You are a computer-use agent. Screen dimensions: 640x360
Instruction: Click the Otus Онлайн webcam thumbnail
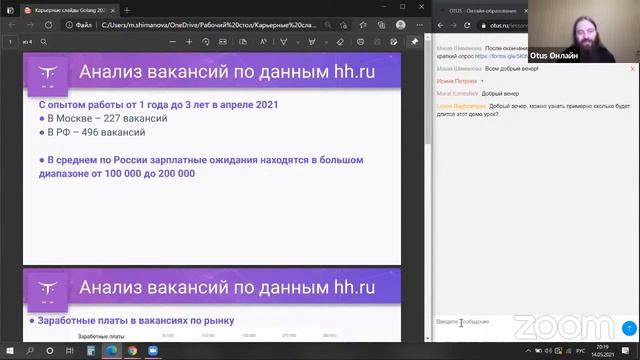pyautogui.click(x=584, y=31)
